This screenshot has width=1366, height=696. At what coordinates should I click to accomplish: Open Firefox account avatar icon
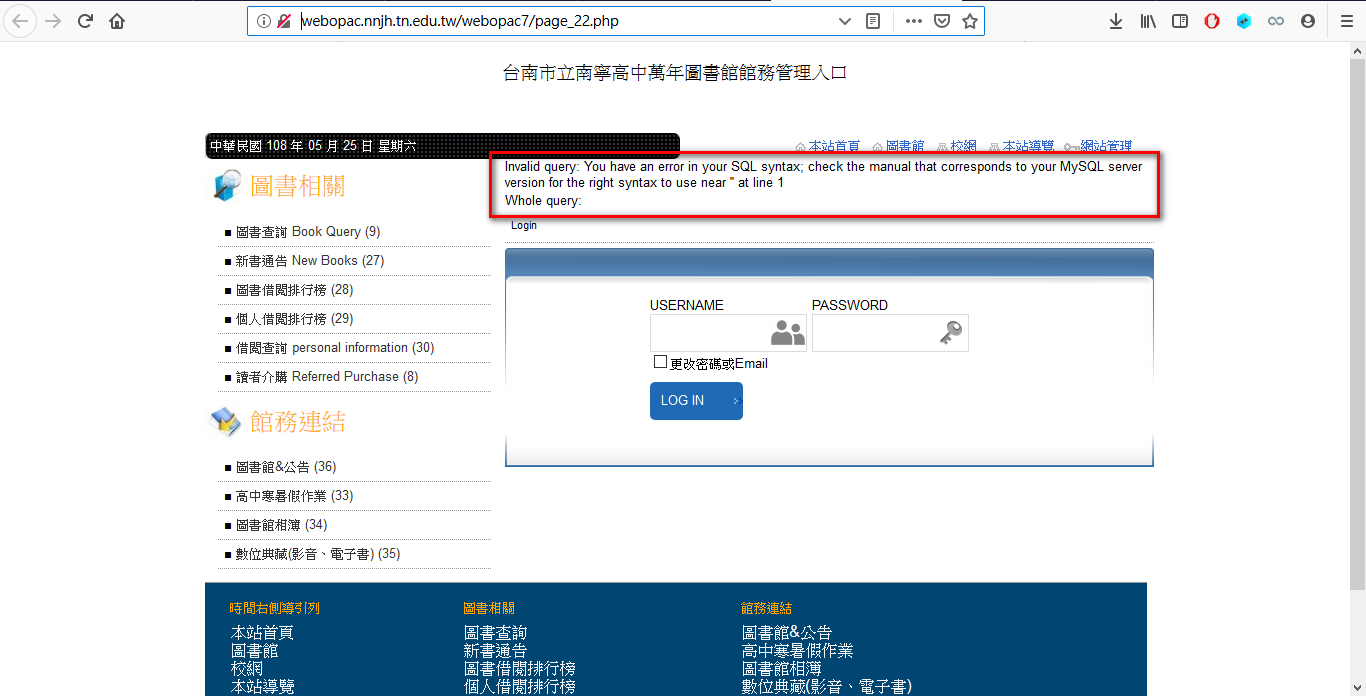pyautogui.click(x=1308, y=21)
